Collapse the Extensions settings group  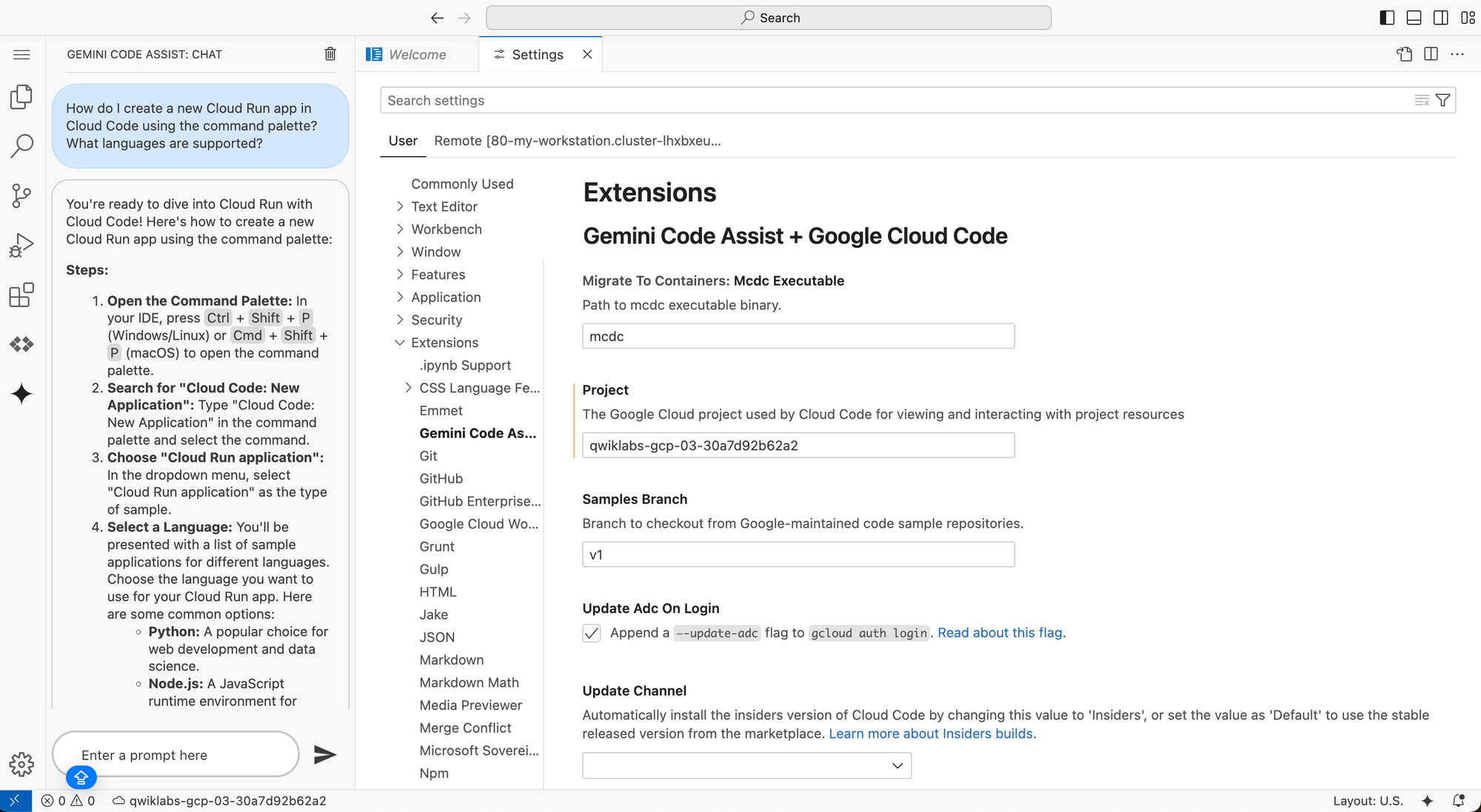[x=400, y=343]
